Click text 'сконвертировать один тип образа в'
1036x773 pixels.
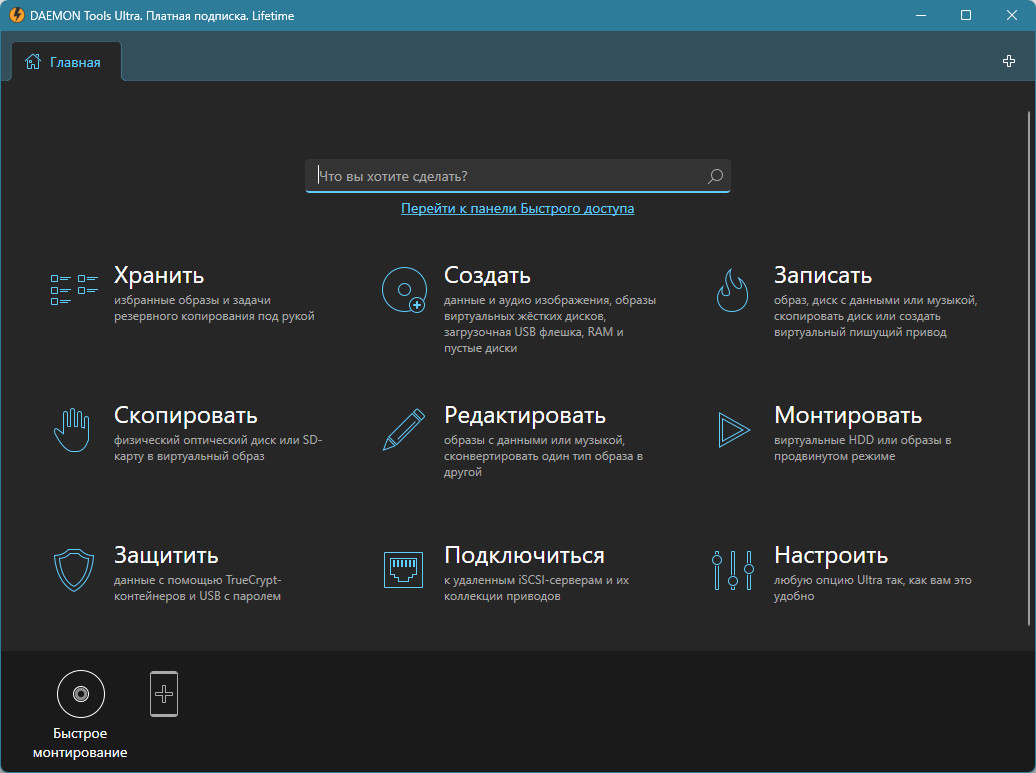click(x=543, y=456)
